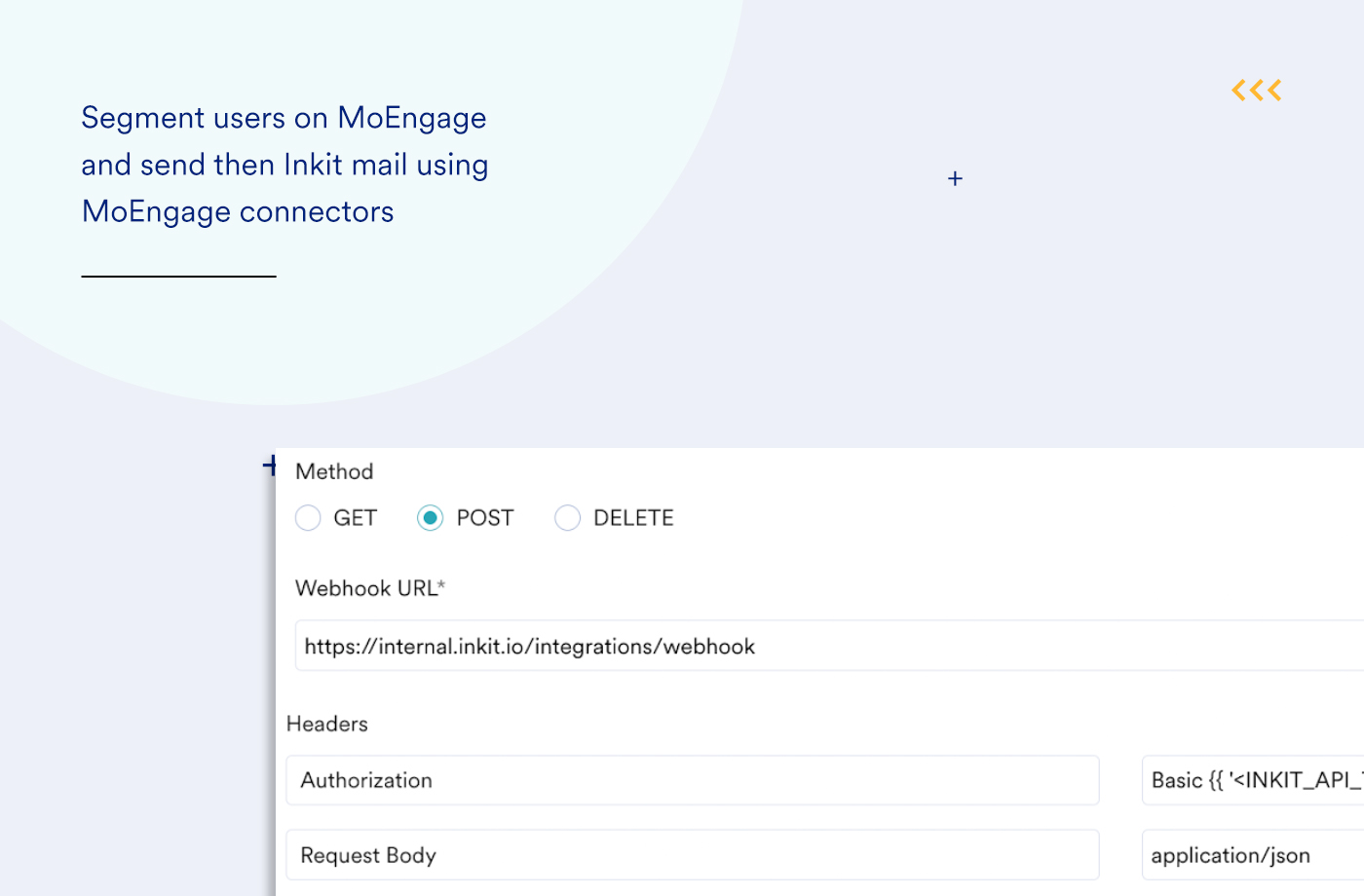
Task: Click the Method section label
Action: pos(334,471)
